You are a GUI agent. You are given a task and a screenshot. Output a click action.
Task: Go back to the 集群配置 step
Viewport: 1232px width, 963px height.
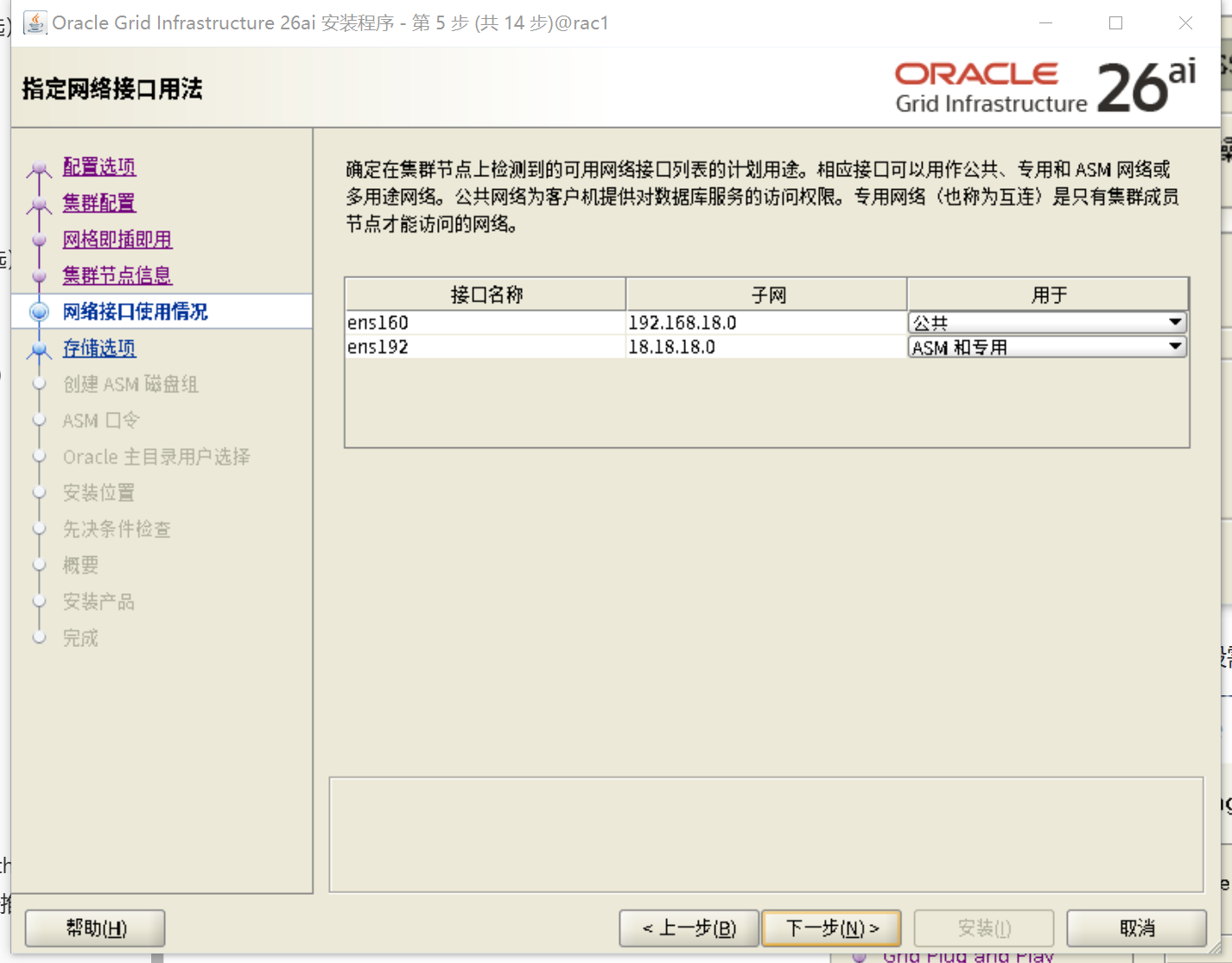tap(99, 203)
